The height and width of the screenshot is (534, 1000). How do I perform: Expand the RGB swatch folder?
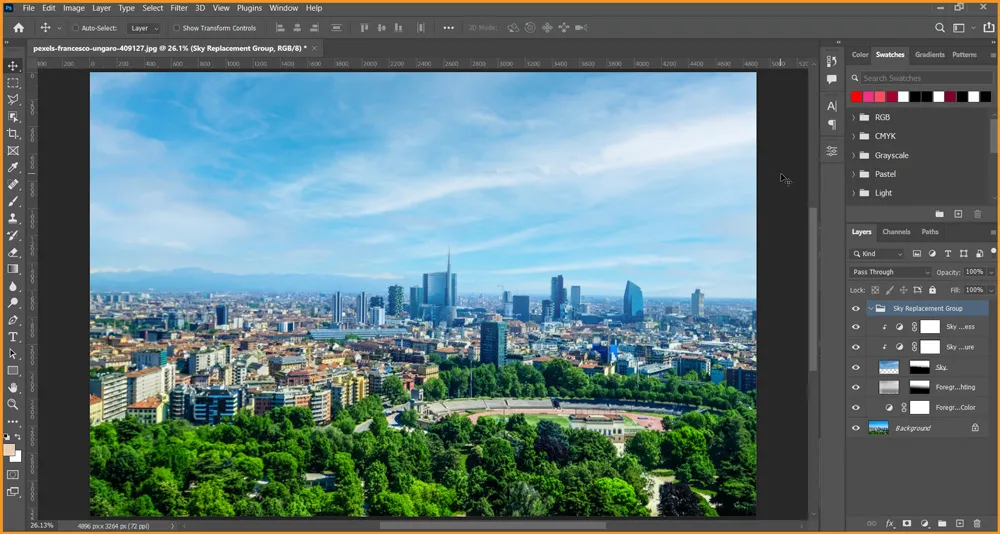point(854,117)
